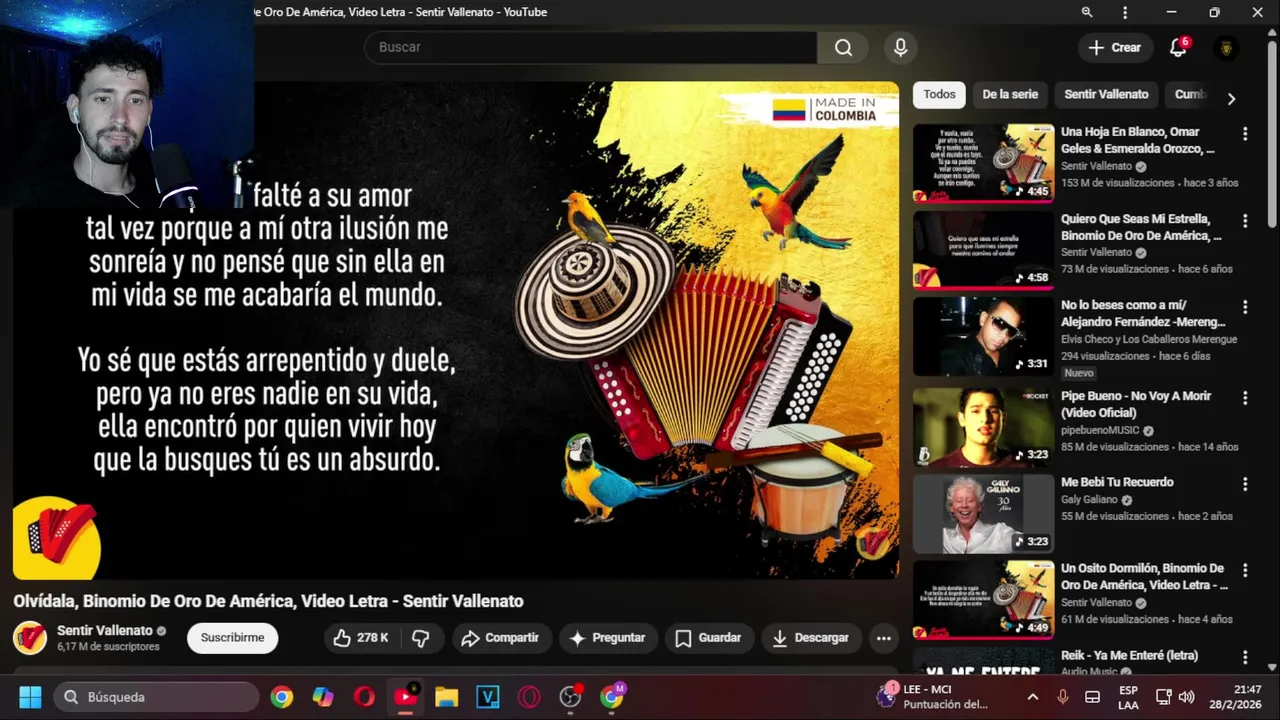Activate voice search microphone
Viewport: 1280px width, 720px height.
900,47
